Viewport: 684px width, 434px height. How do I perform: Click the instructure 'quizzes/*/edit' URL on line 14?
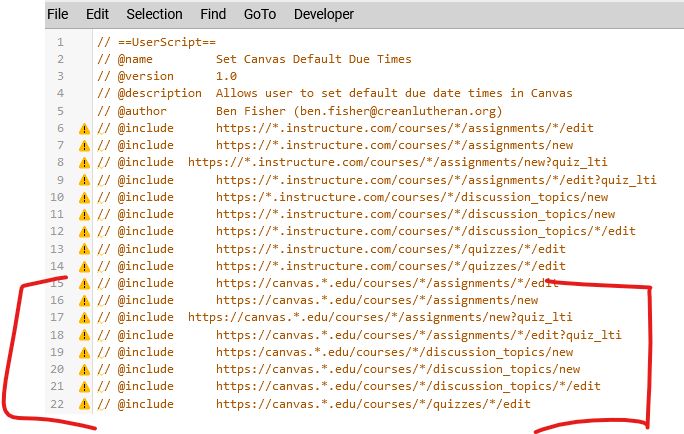pos(391,266)
